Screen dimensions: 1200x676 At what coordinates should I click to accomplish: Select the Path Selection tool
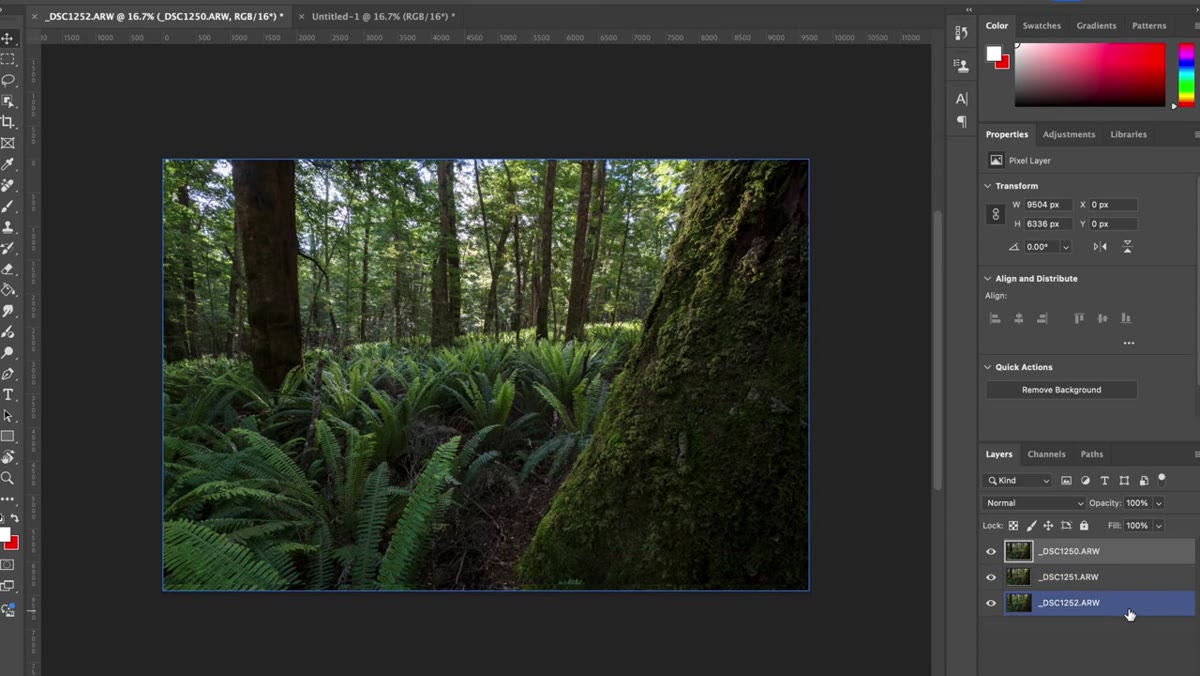7,416
